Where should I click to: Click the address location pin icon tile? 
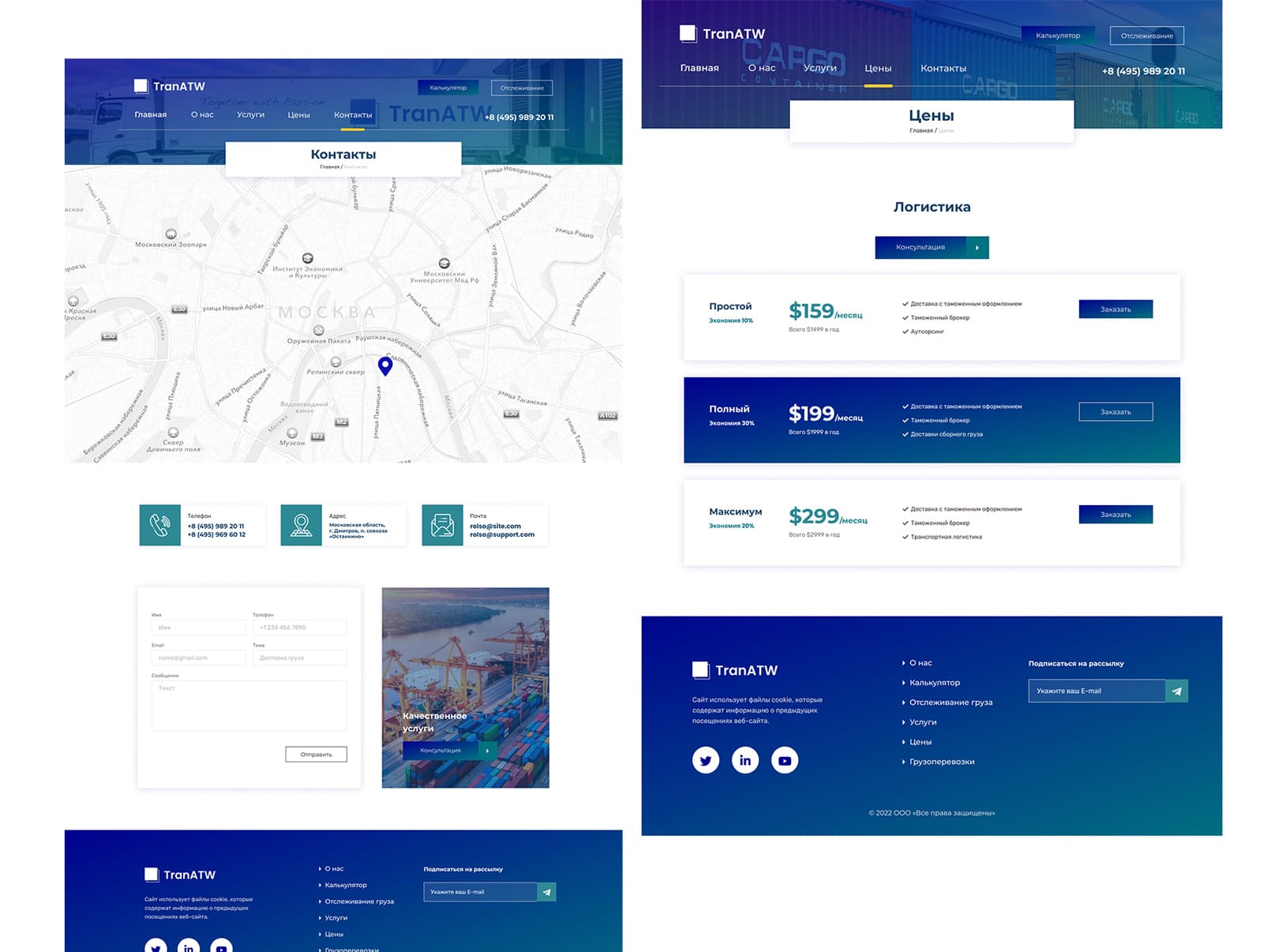301,525
